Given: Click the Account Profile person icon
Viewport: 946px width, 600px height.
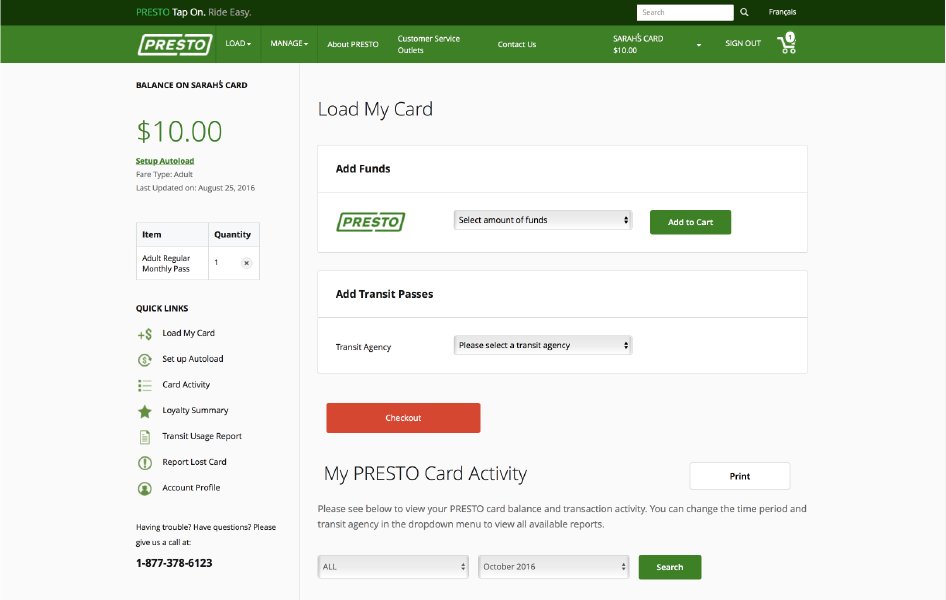Looking at the screenshot, I should (145, 488).
